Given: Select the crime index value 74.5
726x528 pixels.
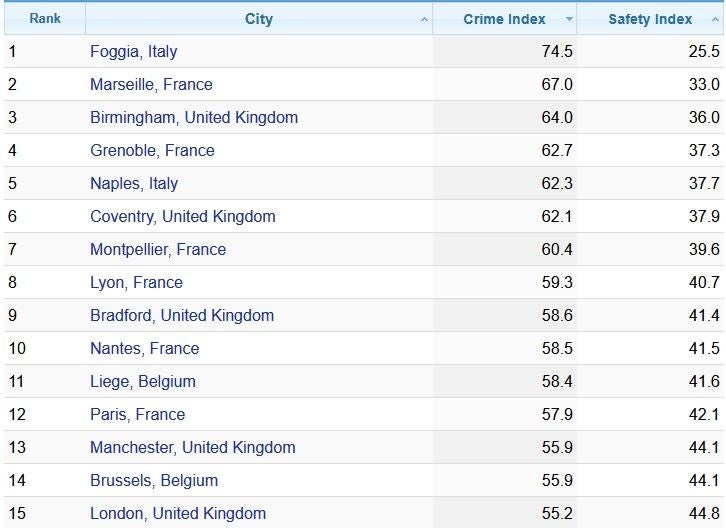Looking at the screenshot, I should click(x=557, y=51).
